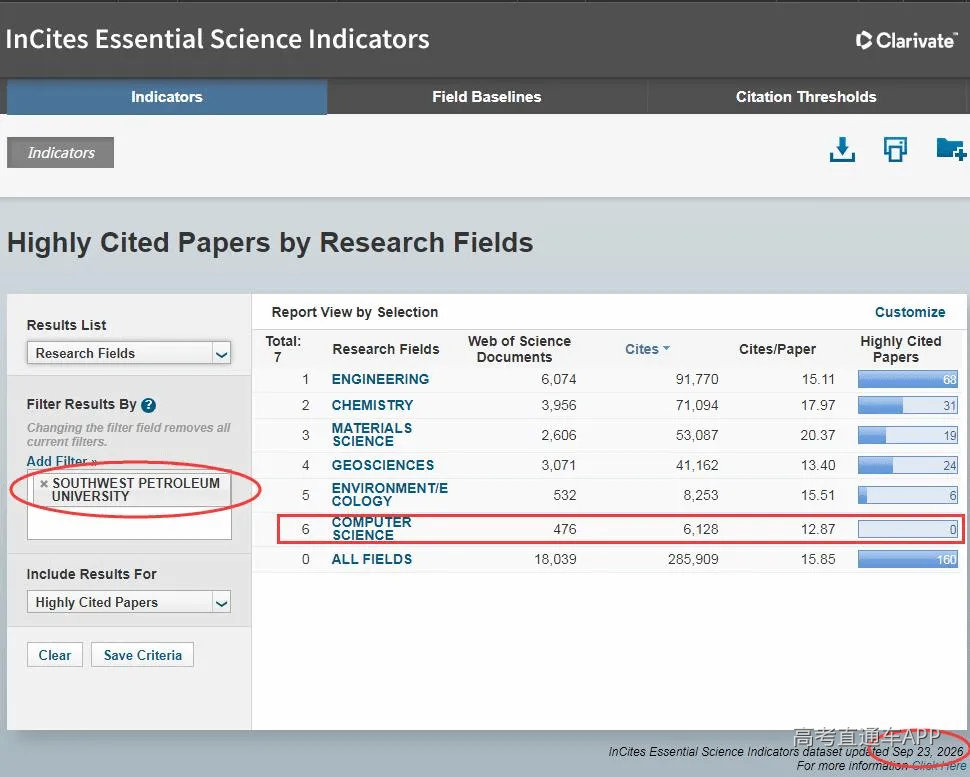Viewport: 970px width, 777px height.
Task: Click the Total: 7 count label
Action: coord(283,349)
